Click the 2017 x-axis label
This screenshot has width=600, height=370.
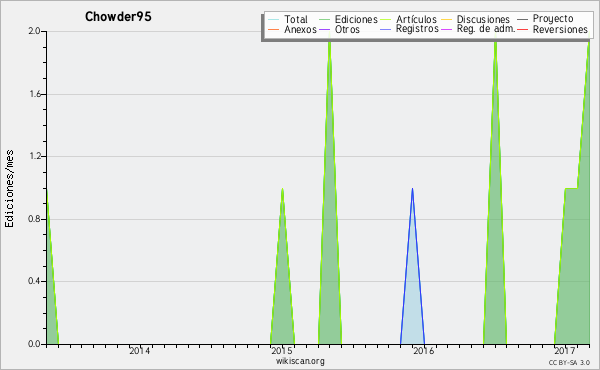point(565,351)
